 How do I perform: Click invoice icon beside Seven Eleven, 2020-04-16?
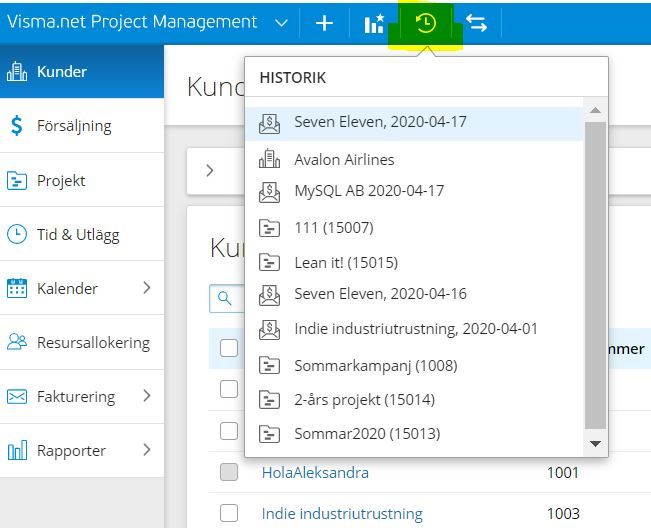pos(269,295)
